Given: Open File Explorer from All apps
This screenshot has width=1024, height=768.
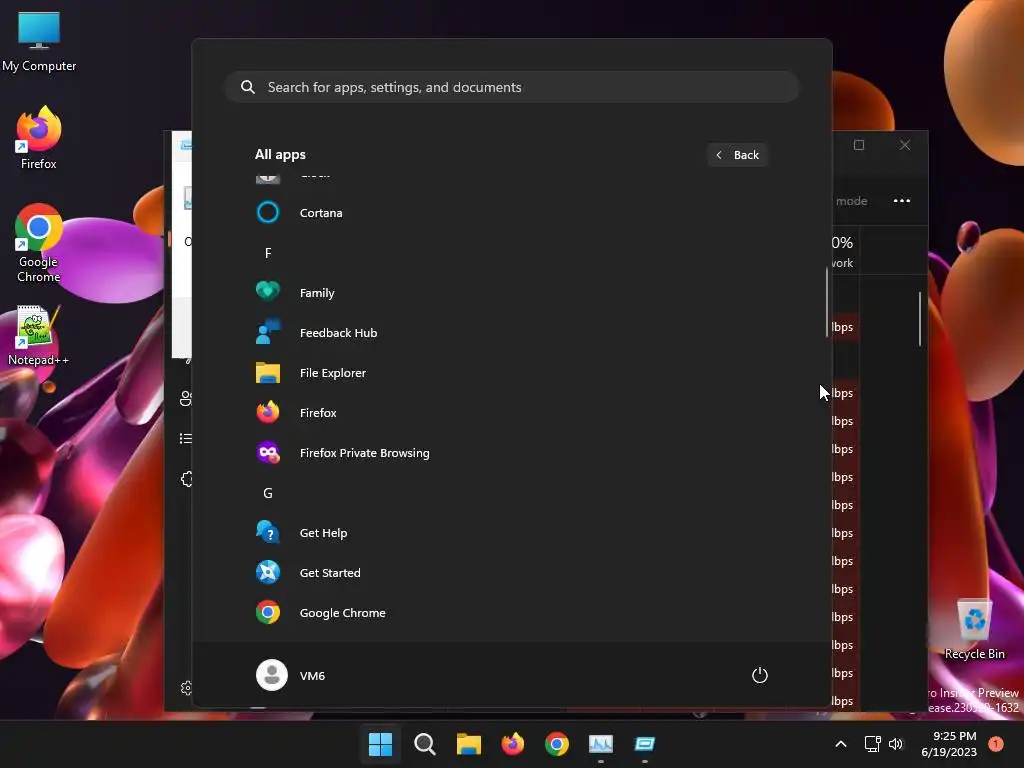Looking at the screenshot, I should point(512,373).
